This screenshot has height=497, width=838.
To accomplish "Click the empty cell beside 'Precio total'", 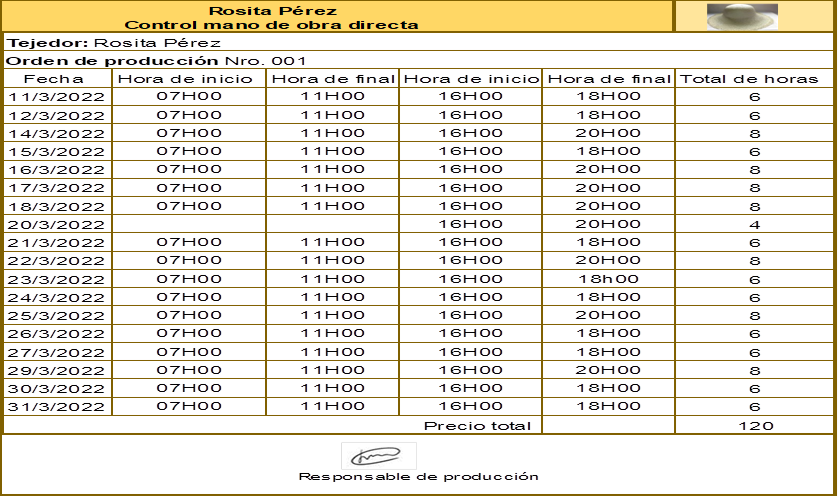I will [608, 425].
